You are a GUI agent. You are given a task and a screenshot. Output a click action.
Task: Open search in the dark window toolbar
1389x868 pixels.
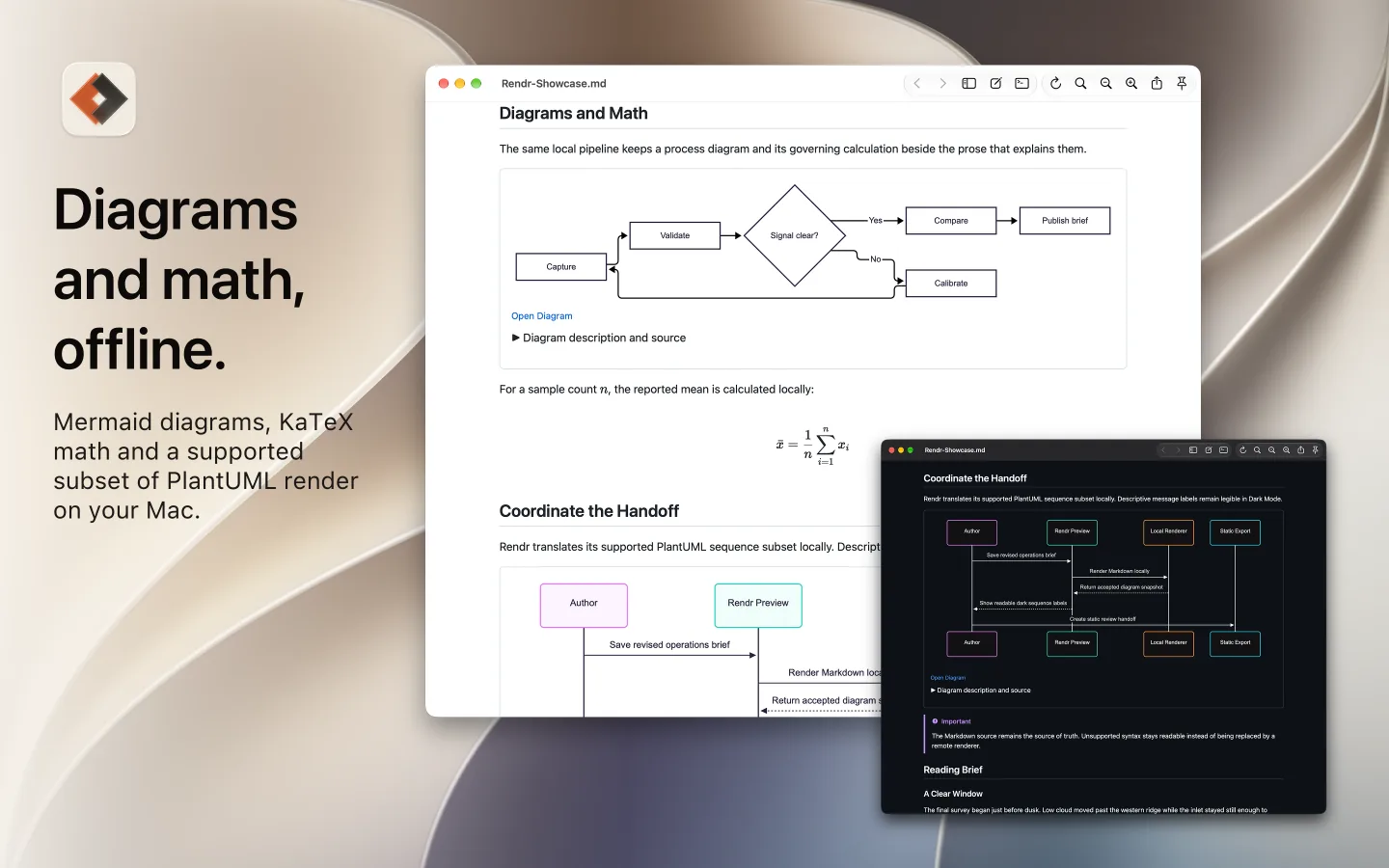click(x=1257, y=449)
